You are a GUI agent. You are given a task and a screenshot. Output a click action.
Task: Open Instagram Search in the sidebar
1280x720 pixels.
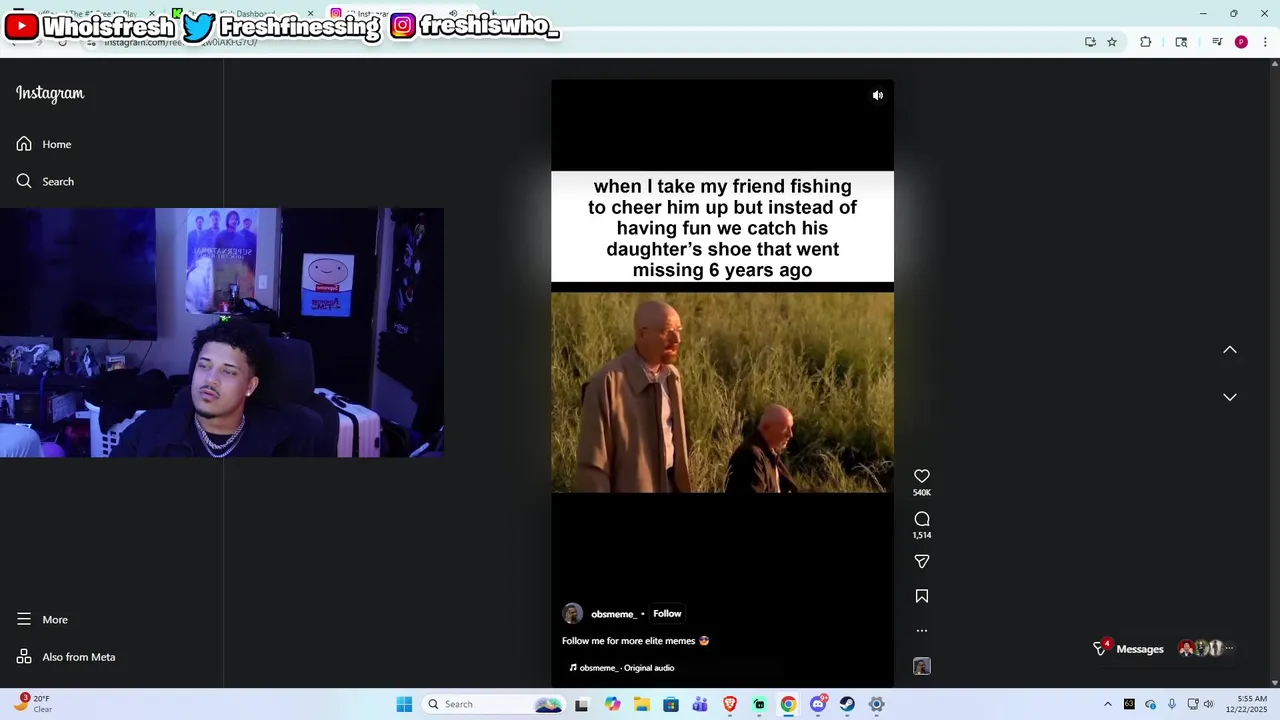pyautogui.click(x=45, y=181)
